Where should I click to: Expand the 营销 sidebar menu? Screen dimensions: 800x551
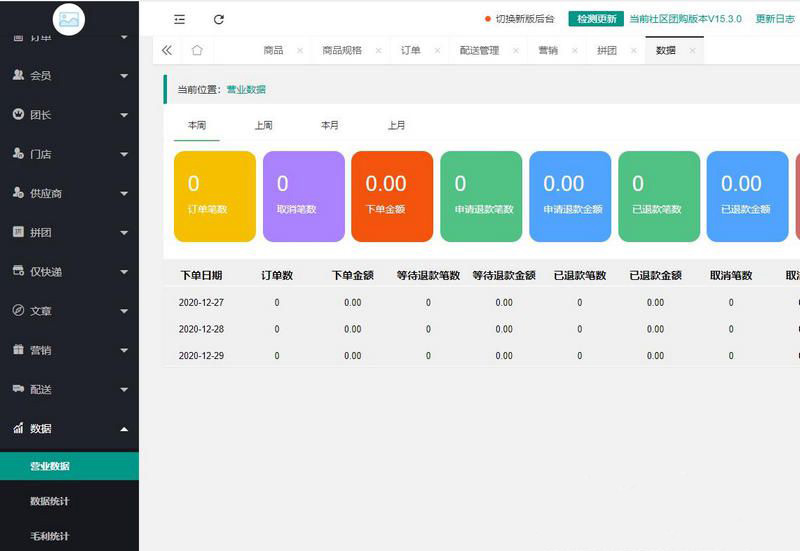tap(69, 350)
